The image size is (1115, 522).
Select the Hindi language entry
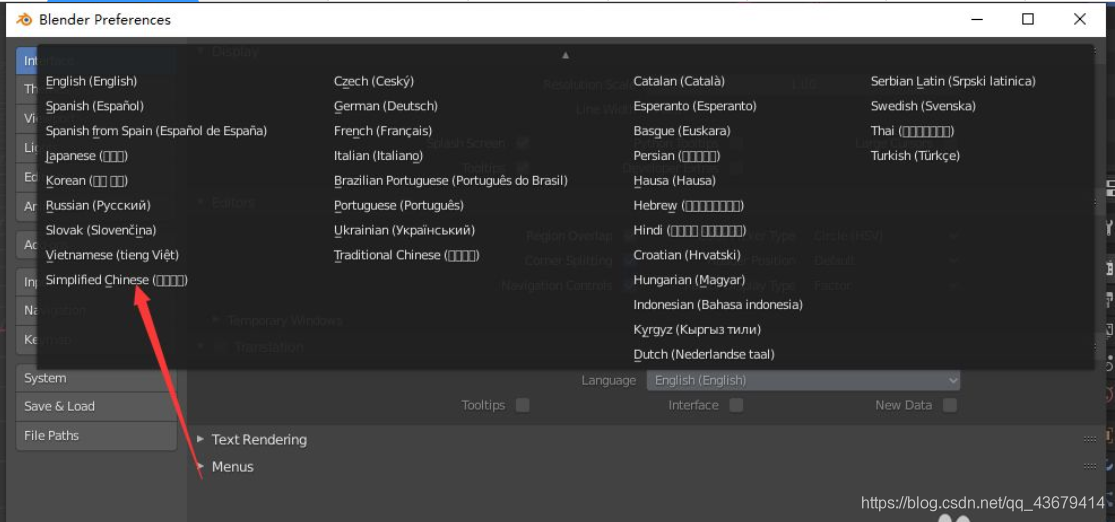click(x=690, y=230)
